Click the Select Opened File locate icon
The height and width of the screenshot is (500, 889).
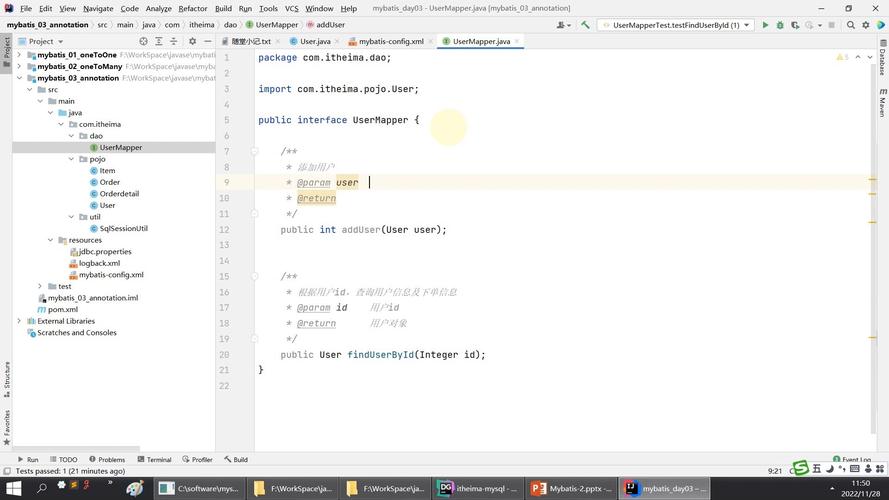[143, 42]
